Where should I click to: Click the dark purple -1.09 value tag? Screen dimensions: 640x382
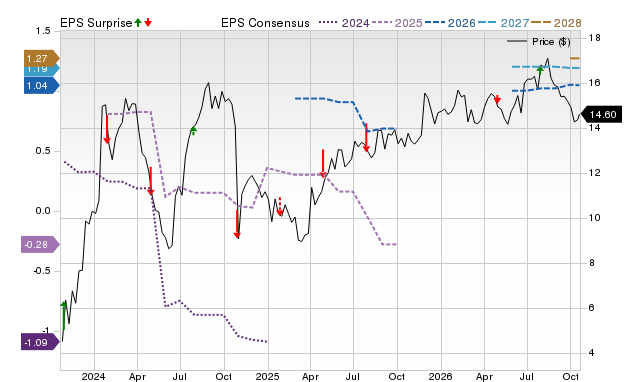coord(40,342)
